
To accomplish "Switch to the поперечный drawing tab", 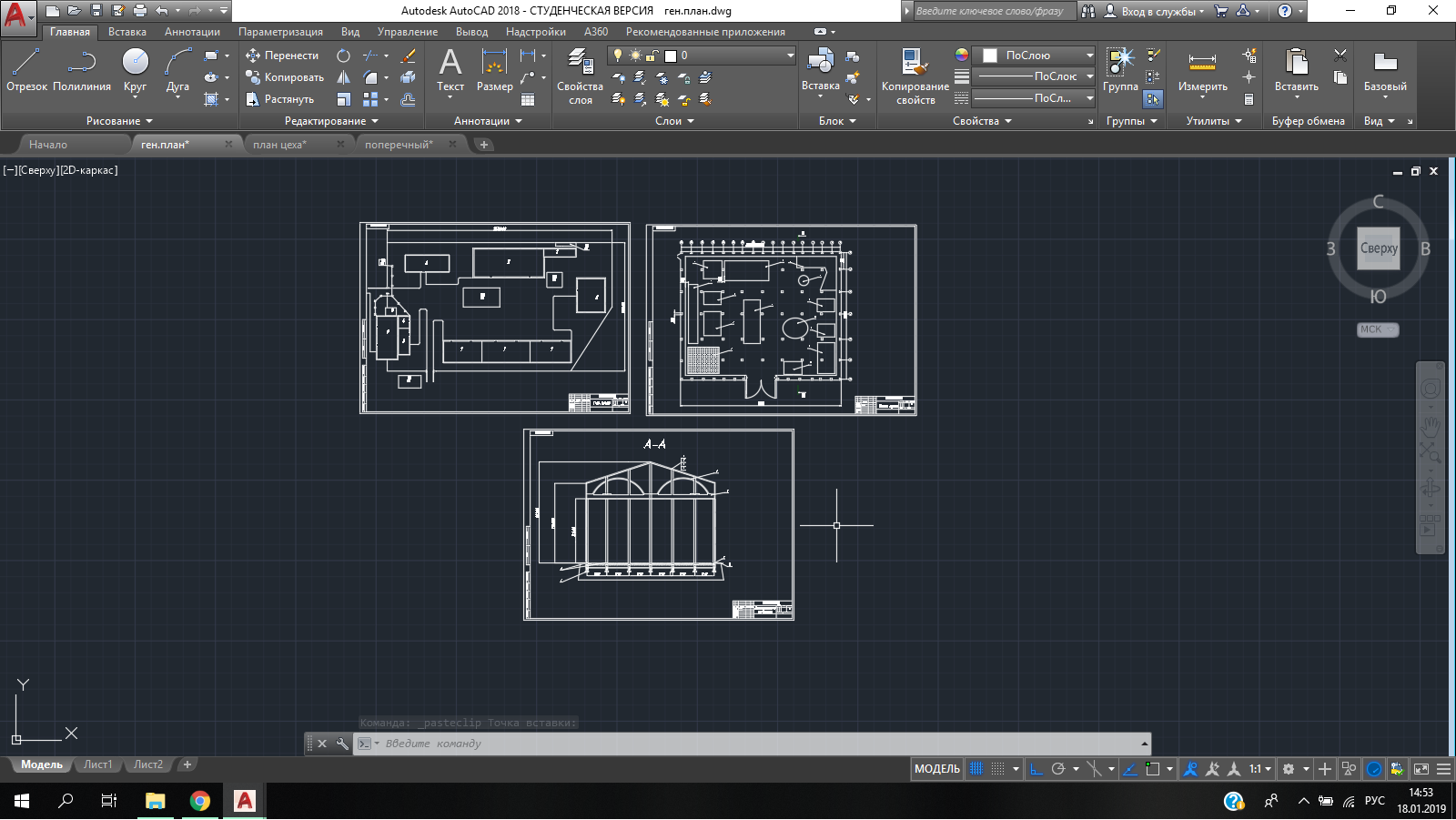I will (399, 145).
